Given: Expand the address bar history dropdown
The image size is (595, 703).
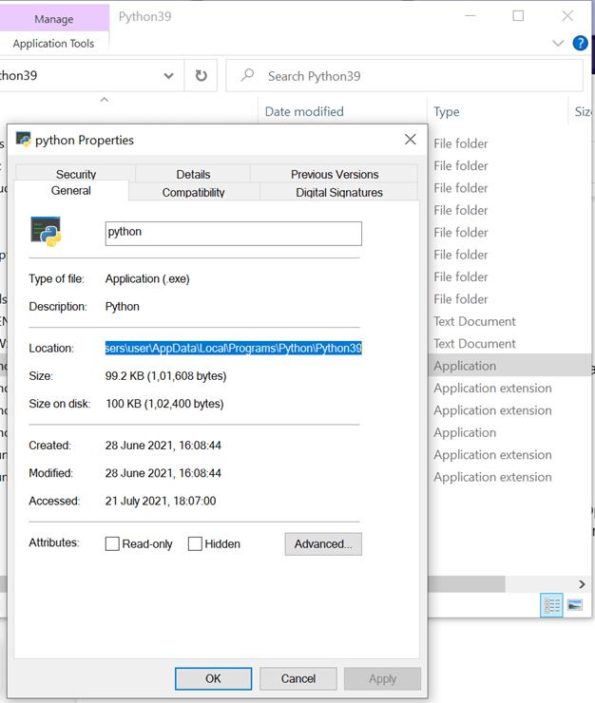Looking at the screenshot, I should click(x=168, y=76).
